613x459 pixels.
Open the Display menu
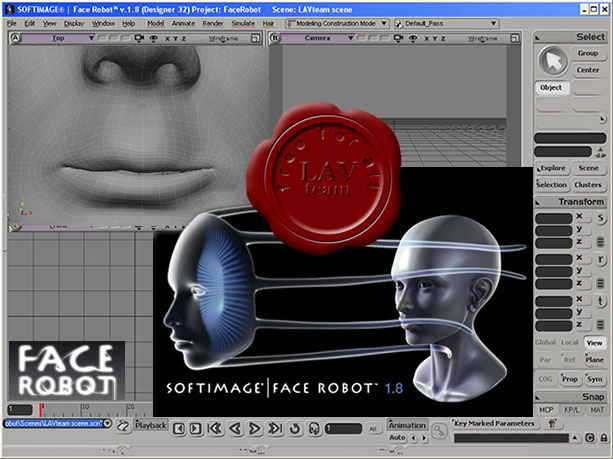point(74,23)
